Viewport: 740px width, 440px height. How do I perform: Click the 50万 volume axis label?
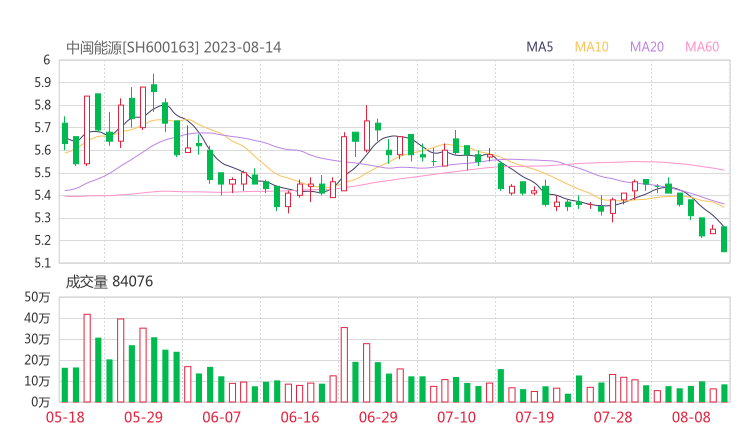point(37,297)
